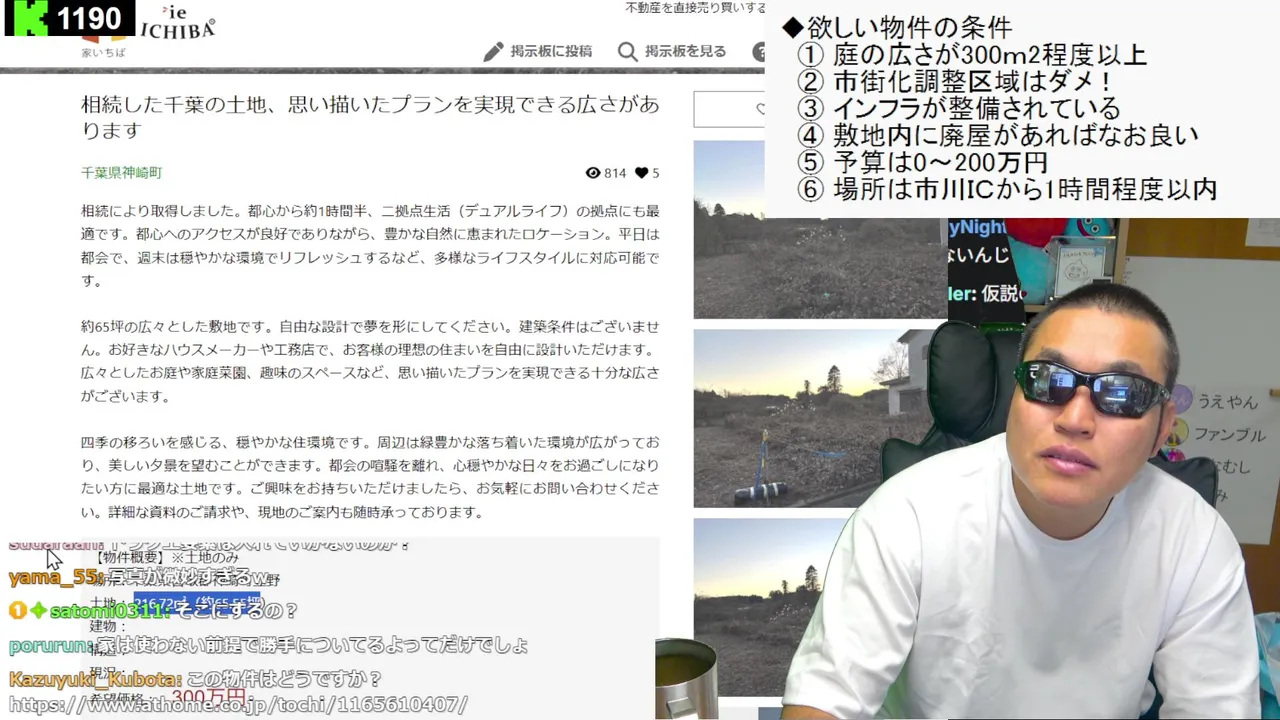Viewport: 1280px width, 720px height.
Task: Click the Kazuyuki_Kubota chat username
Action: click(x=93, y=679)
